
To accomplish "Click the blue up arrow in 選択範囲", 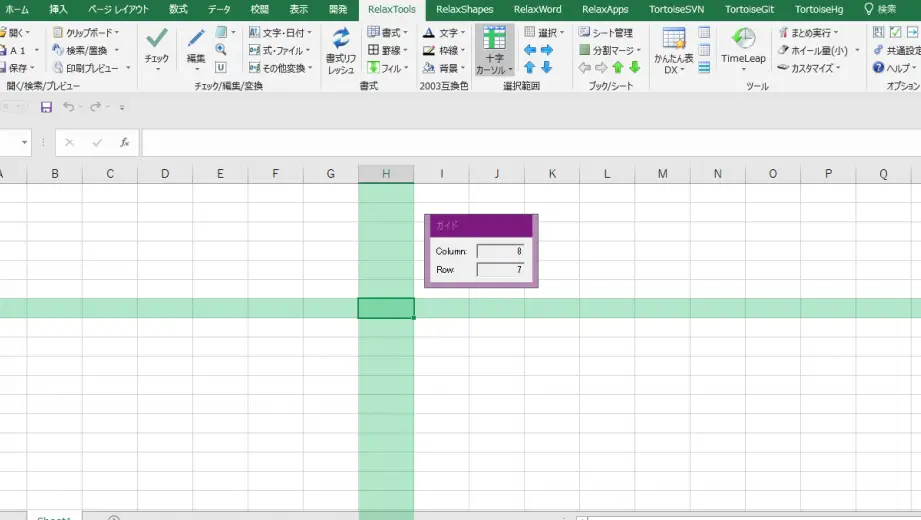I will click(x=530, y=68).
